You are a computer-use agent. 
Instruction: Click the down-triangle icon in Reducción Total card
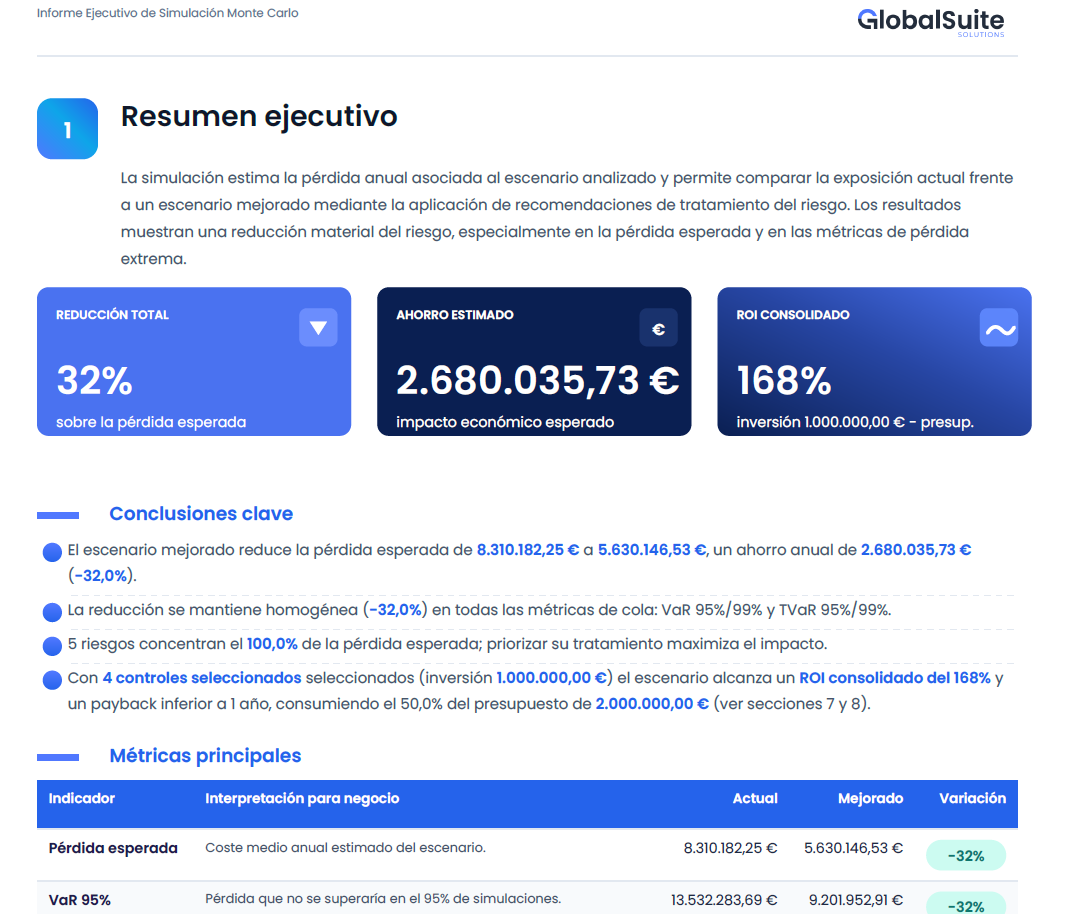pyautogui.click(x=318, y=328)
